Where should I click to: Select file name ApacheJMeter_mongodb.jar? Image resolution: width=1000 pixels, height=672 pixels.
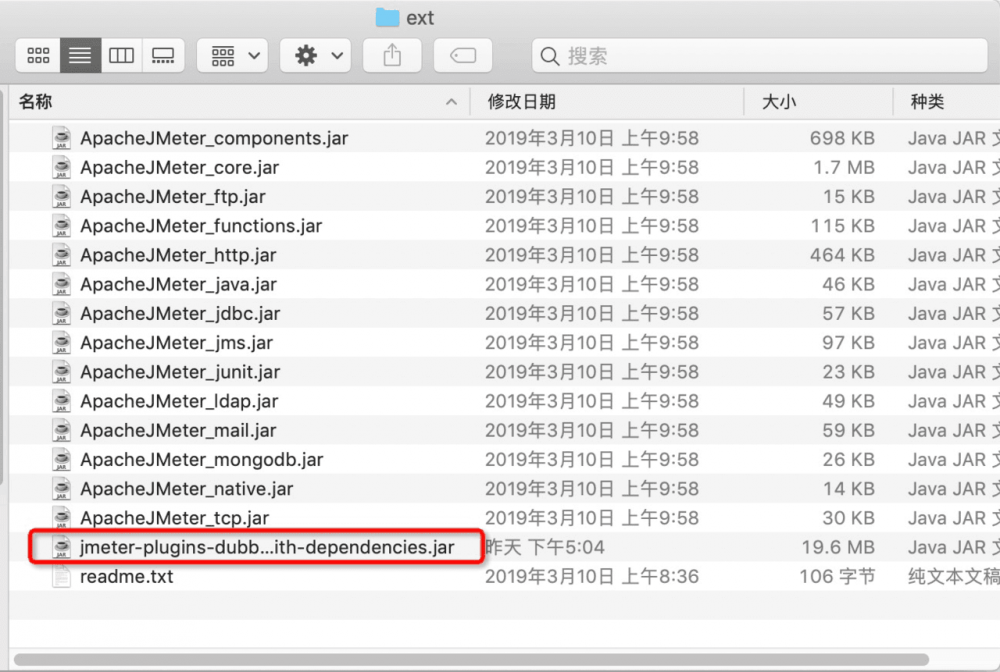coord(202,460)
